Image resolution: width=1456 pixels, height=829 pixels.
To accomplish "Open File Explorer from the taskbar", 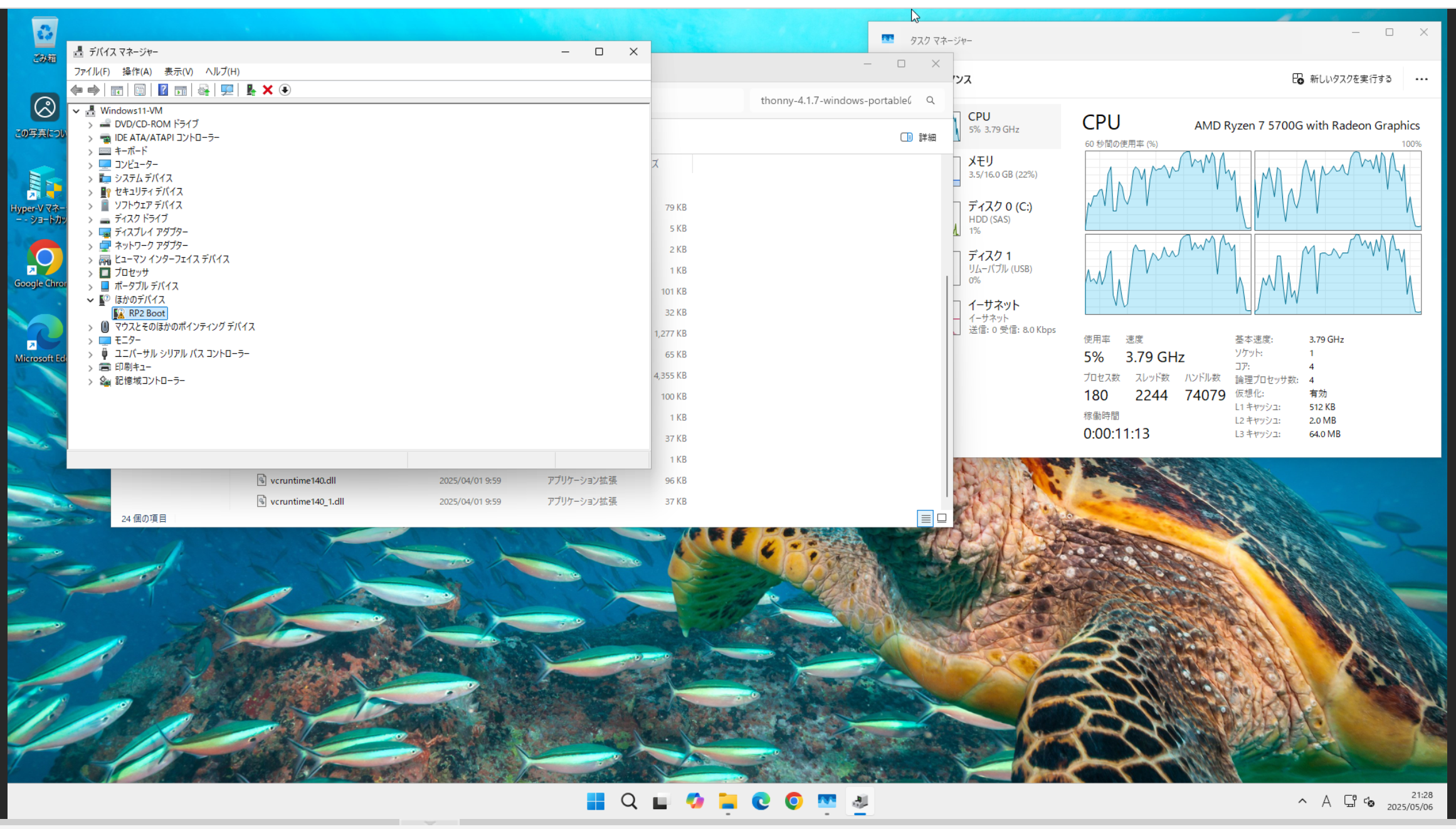I will (x=727, y=801).
